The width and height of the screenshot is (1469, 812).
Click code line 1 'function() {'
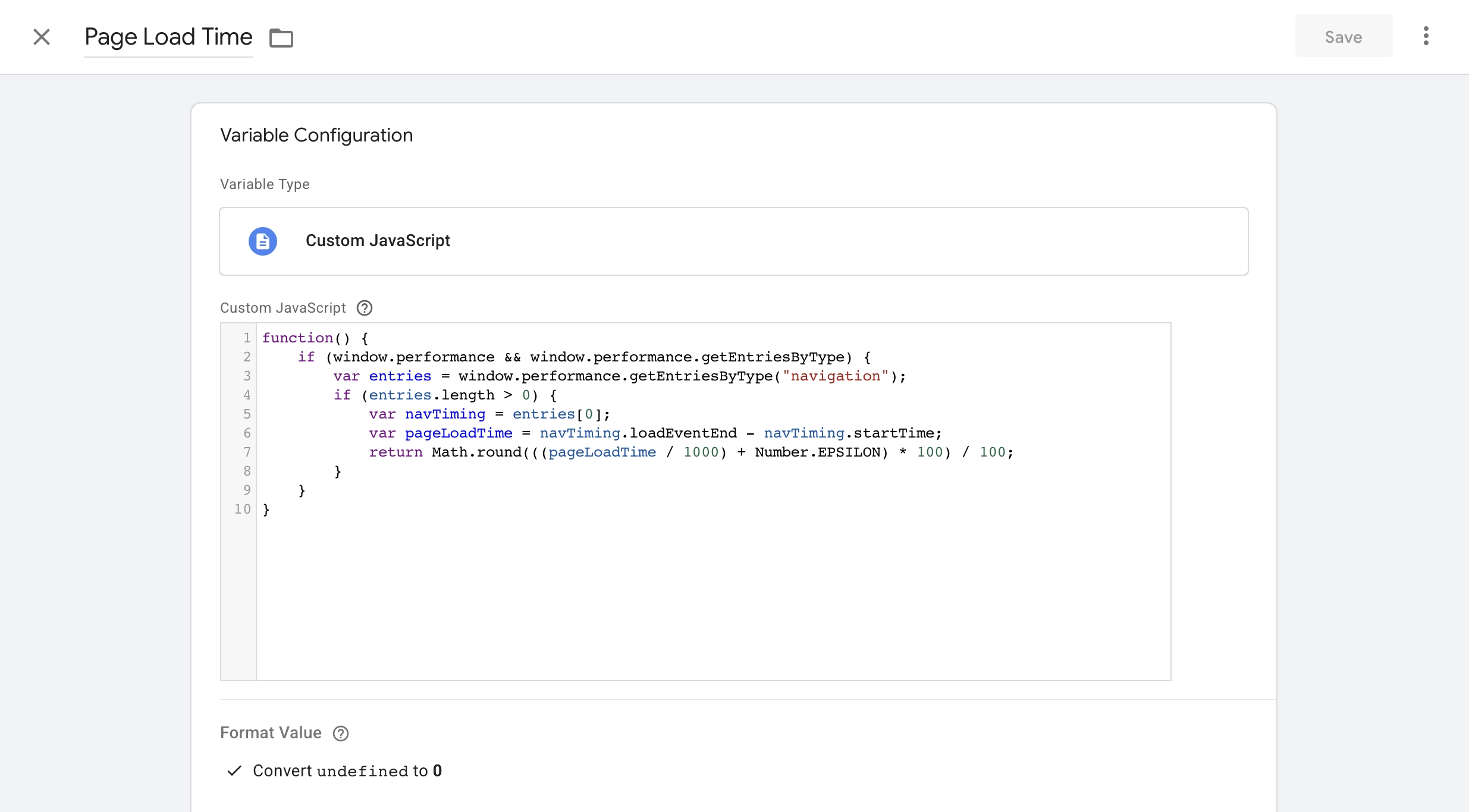coord(316,338)
